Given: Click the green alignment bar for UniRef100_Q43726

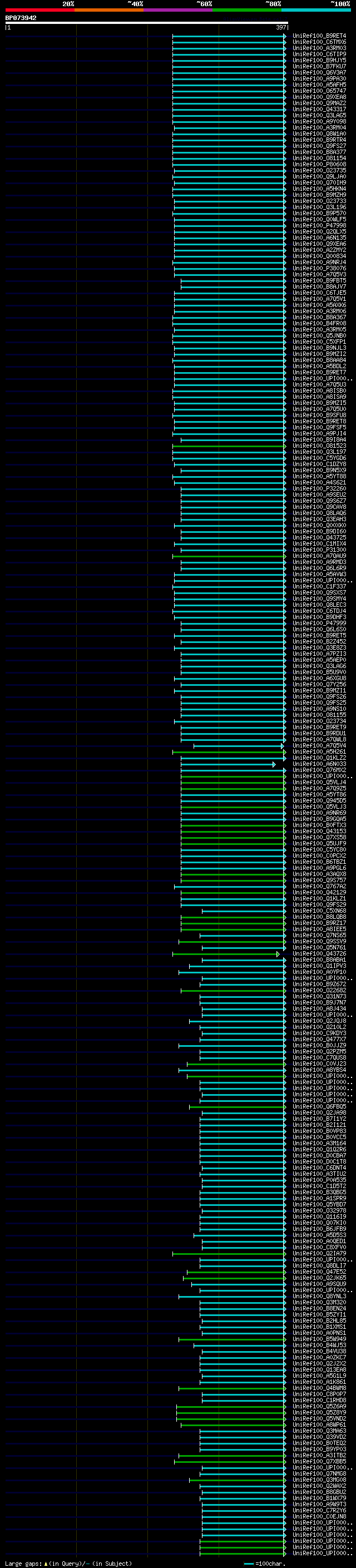Looking at the screenshot, I should 226,954.
